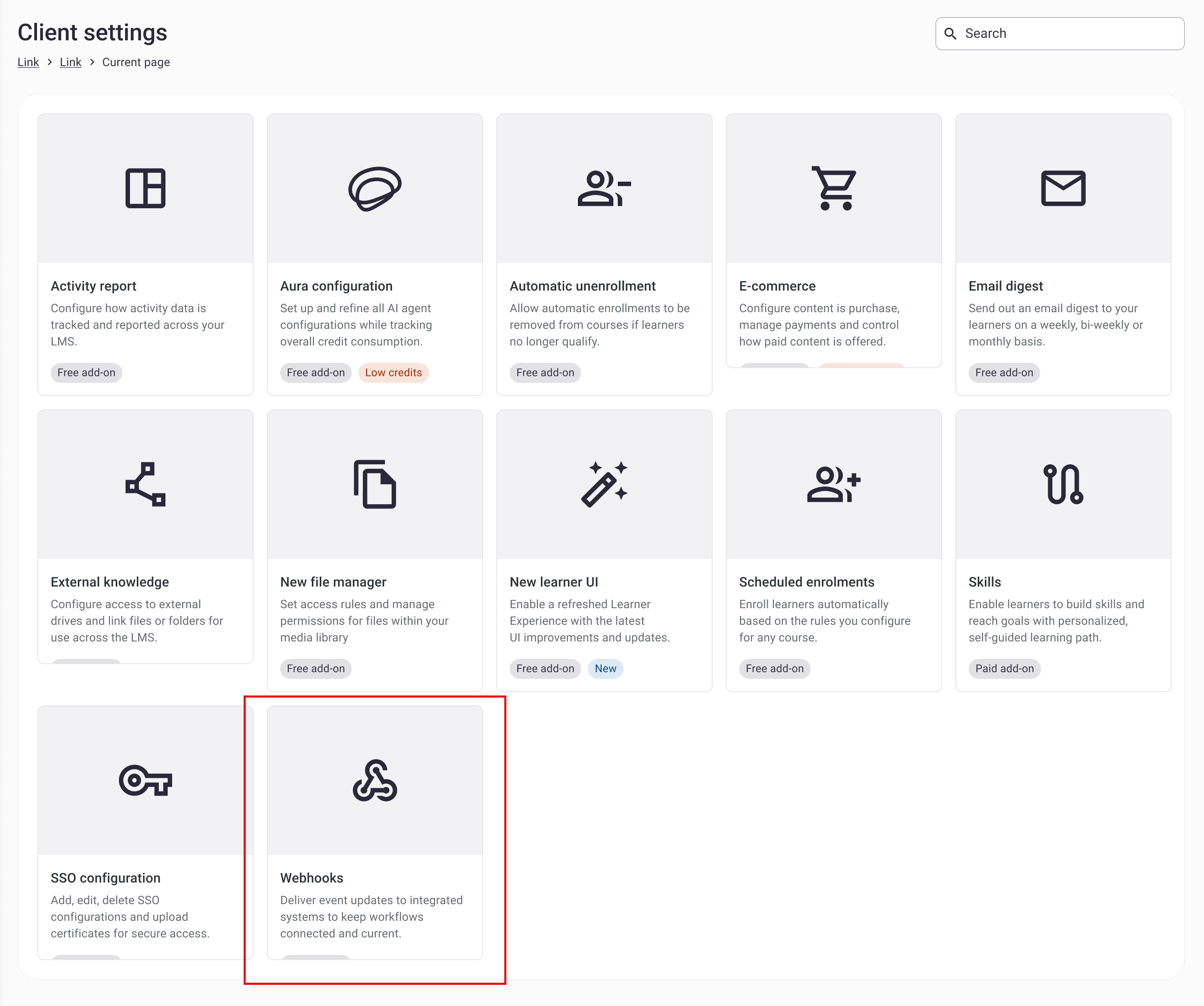
Task: Open the Webhooks card title
Action: [x=311, y=878]
